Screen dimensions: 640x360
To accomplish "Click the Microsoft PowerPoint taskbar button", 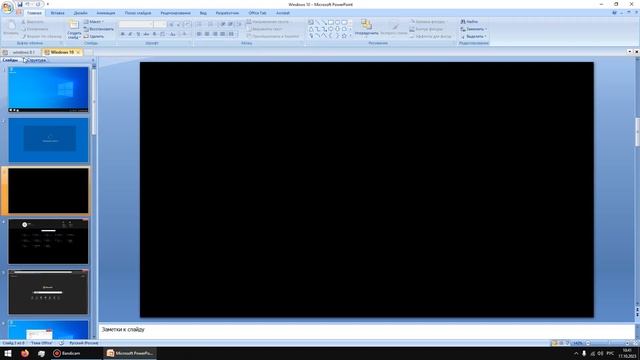I will (130, 353).
